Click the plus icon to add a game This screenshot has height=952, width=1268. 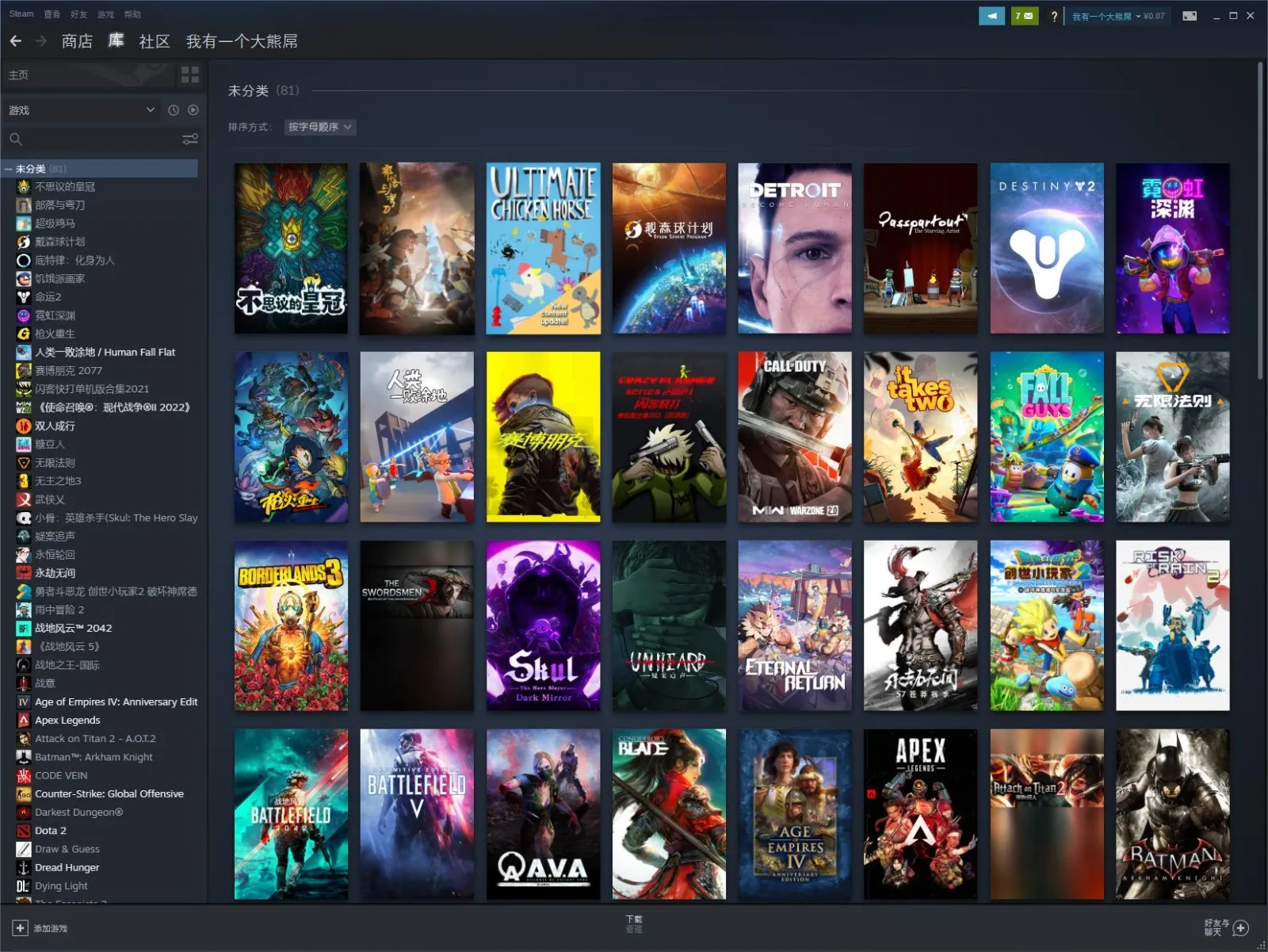point(21,928)
